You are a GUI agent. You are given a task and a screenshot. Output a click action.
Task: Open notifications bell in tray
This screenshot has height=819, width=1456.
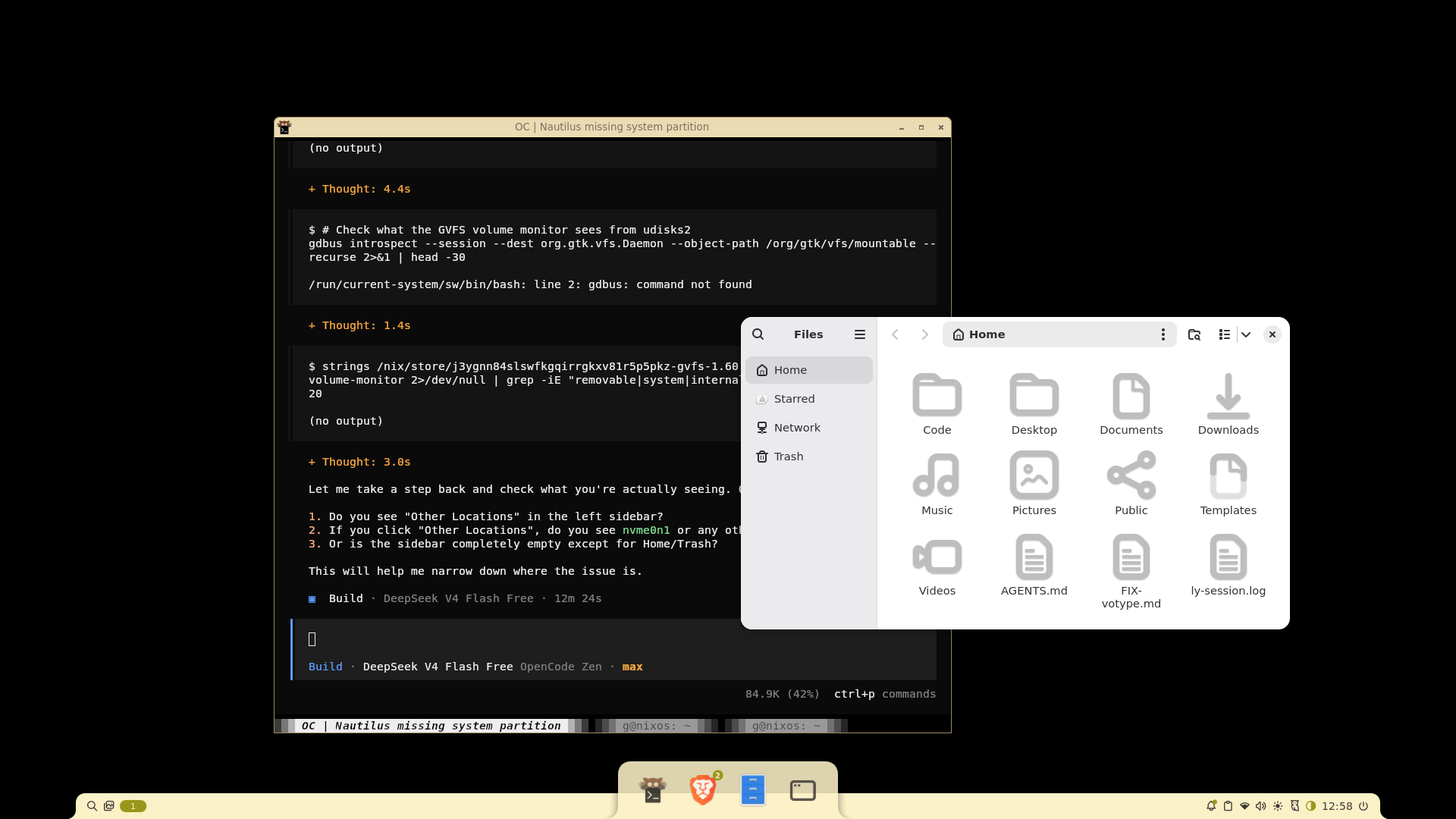click(x=1211, y=806)
